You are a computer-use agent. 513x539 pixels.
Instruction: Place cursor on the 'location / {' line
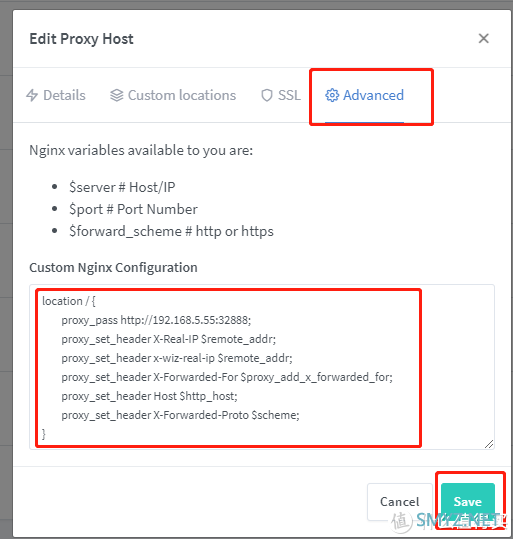(x=69, y=301)
